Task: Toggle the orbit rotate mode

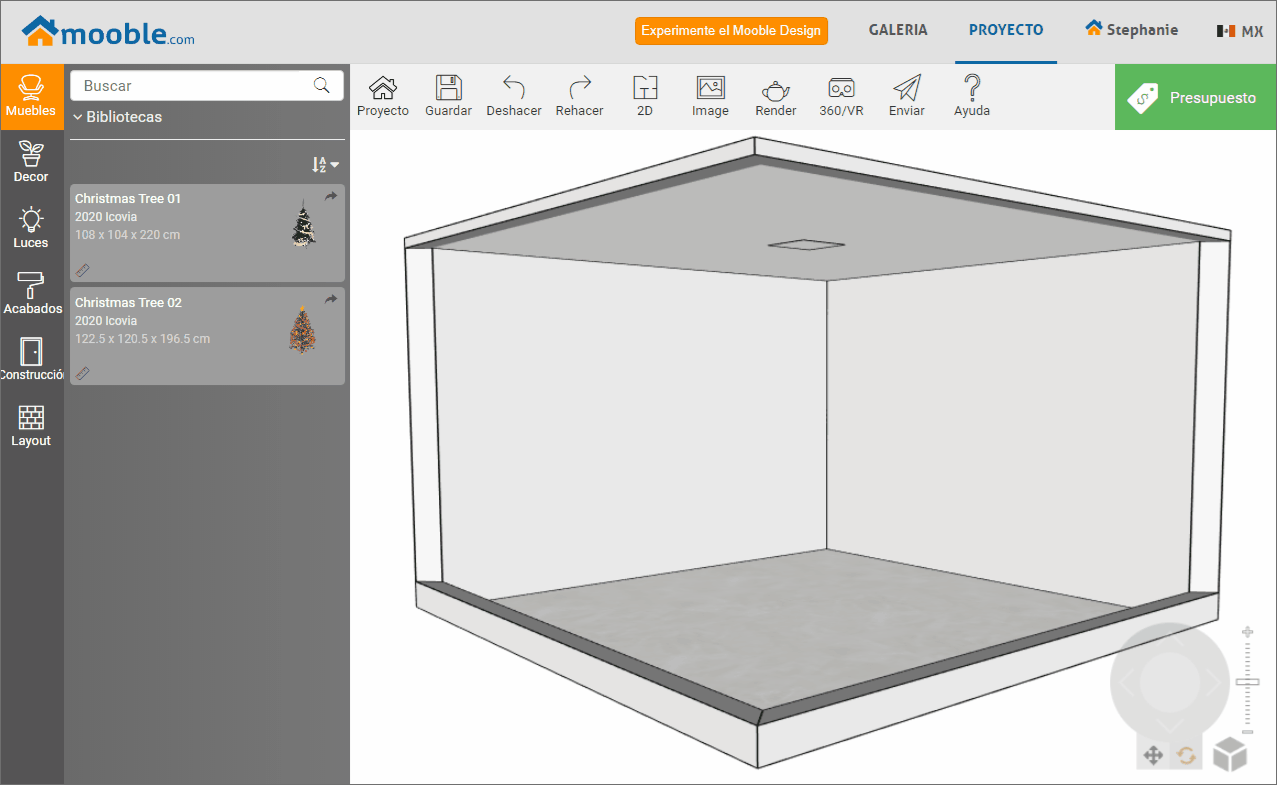Action: pyautogui.click(x=1186, y=755)
